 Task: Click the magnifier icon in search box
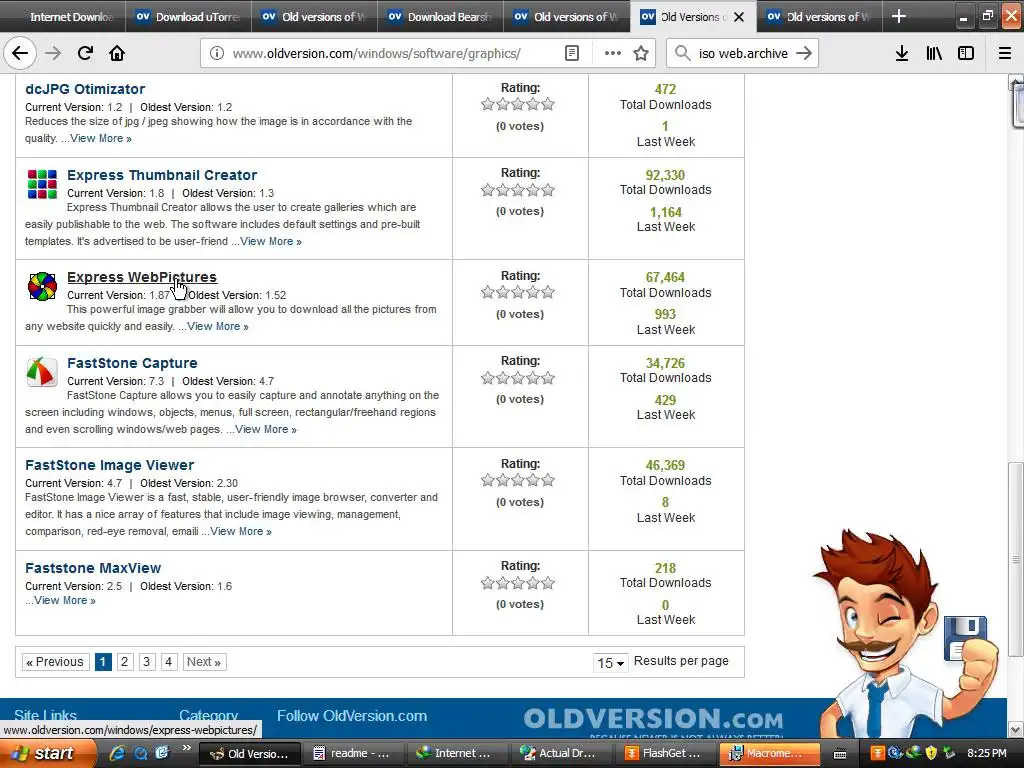pos(682,53)
